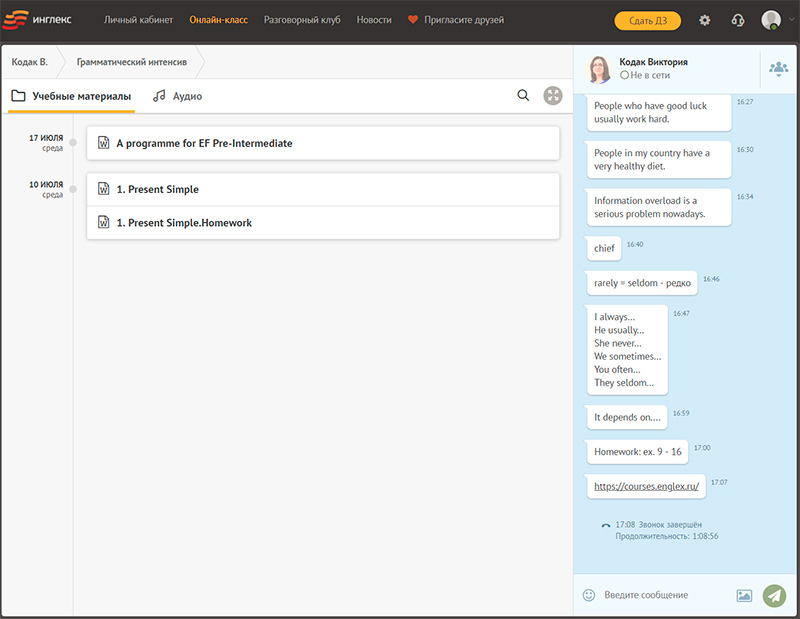Image resolution: width=800 pixels, height=619 pixels.
Task: Click the emoji smiley icon
Action: click(589, 595)
